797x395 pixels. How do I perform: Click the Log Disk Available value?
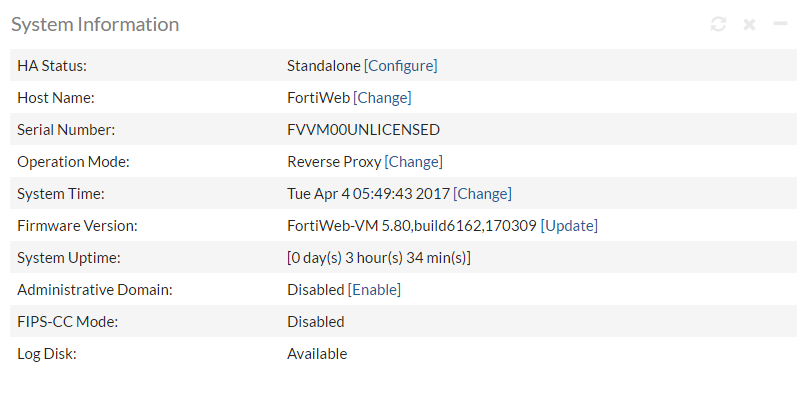[x=317, y=354]
